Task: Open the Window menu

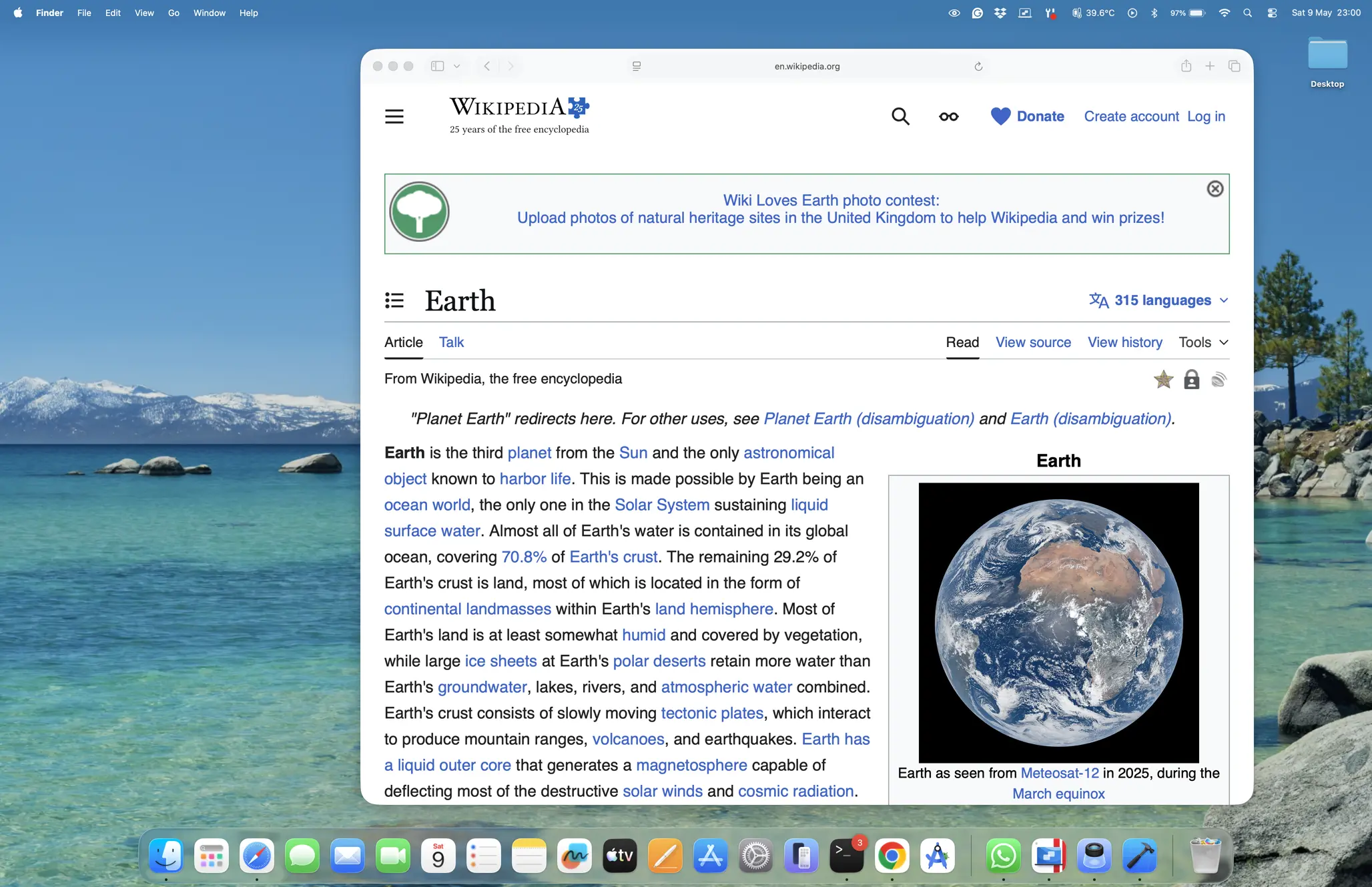Action: (x=210, y=13)
